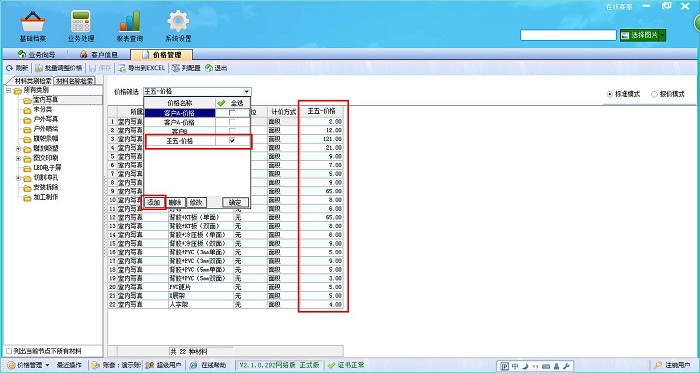Click the 刷新 refresh toolbar button

point(17,68)
